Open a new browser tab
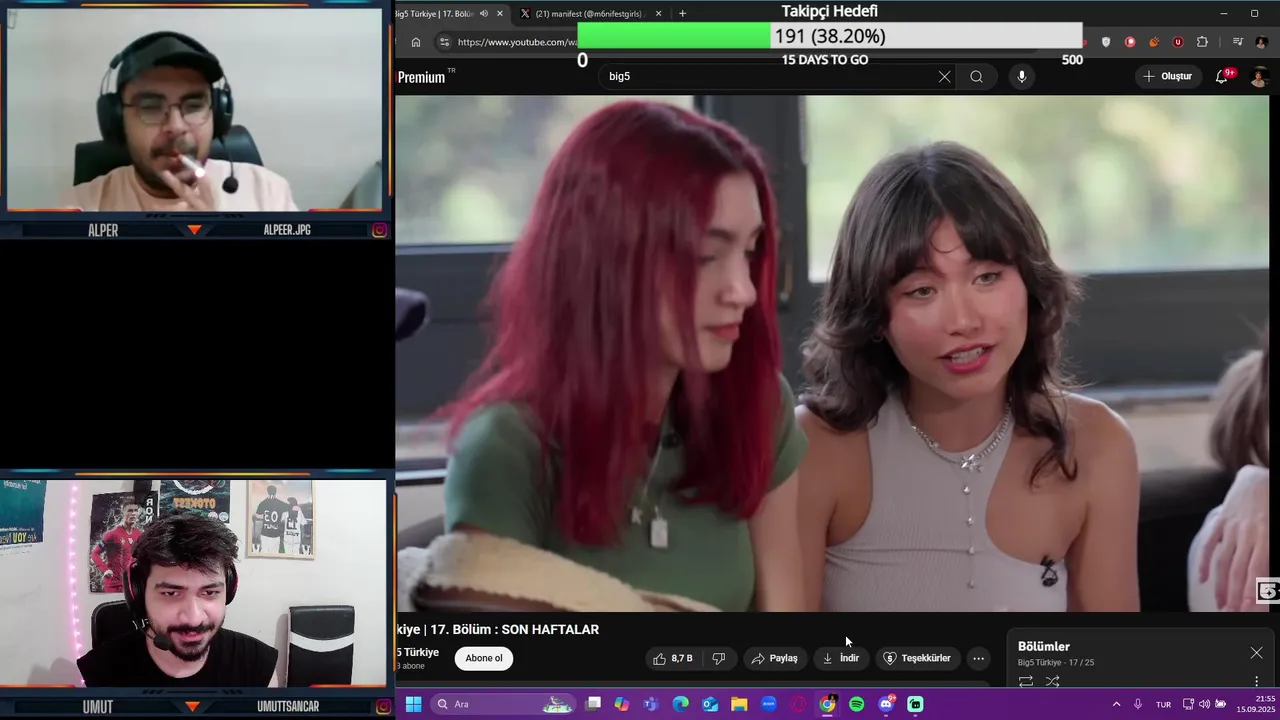Viewport: 1280px width, 720px height. coord(682,14)
